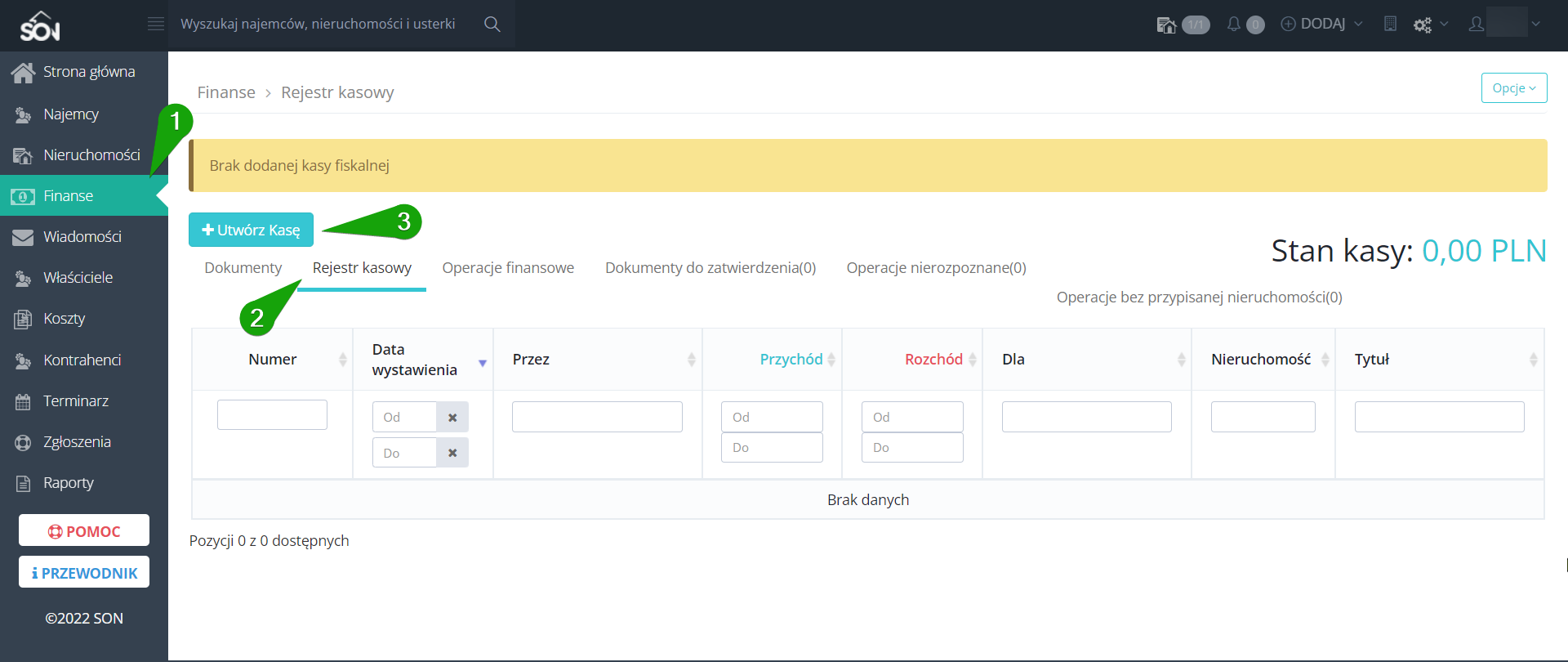Open Dokumenty do zatwierdzenia(0) tab

click(710, 268)
